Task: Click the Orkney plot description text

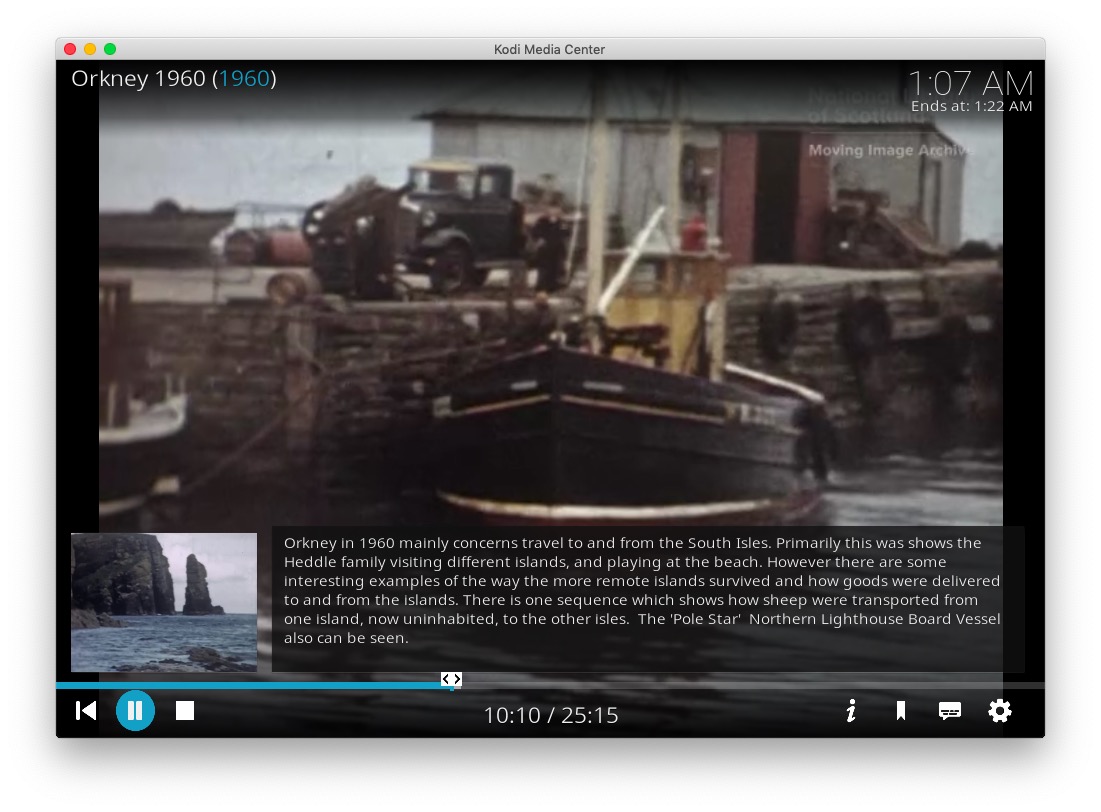Action: 641,590
